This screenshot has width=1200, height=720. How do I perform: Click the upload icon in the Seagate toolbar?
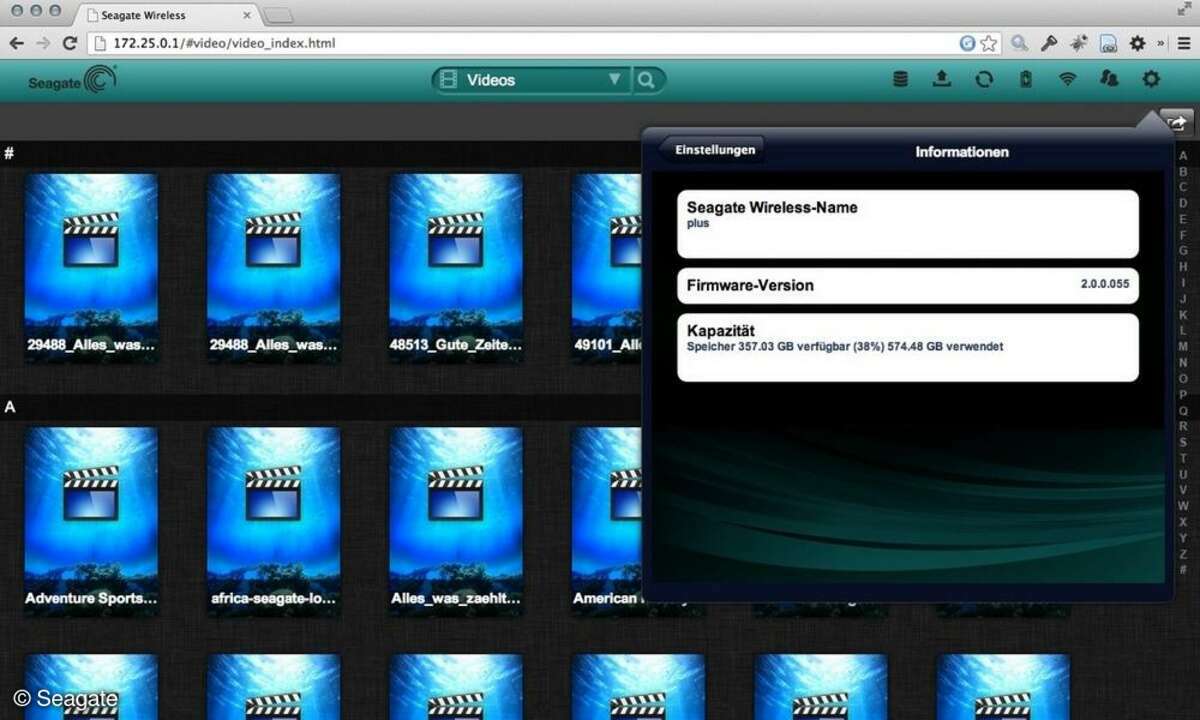click(x=942, y=80)
